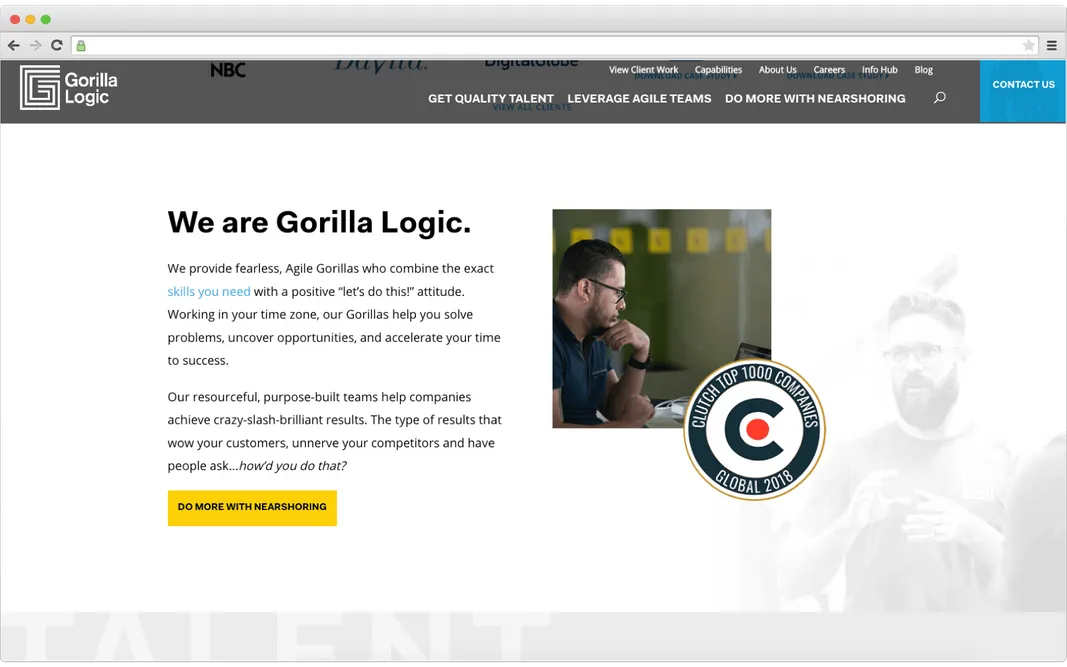
Task: Reload the page with refresh icon
Action: pyautogui.click(x=57, y=46)
